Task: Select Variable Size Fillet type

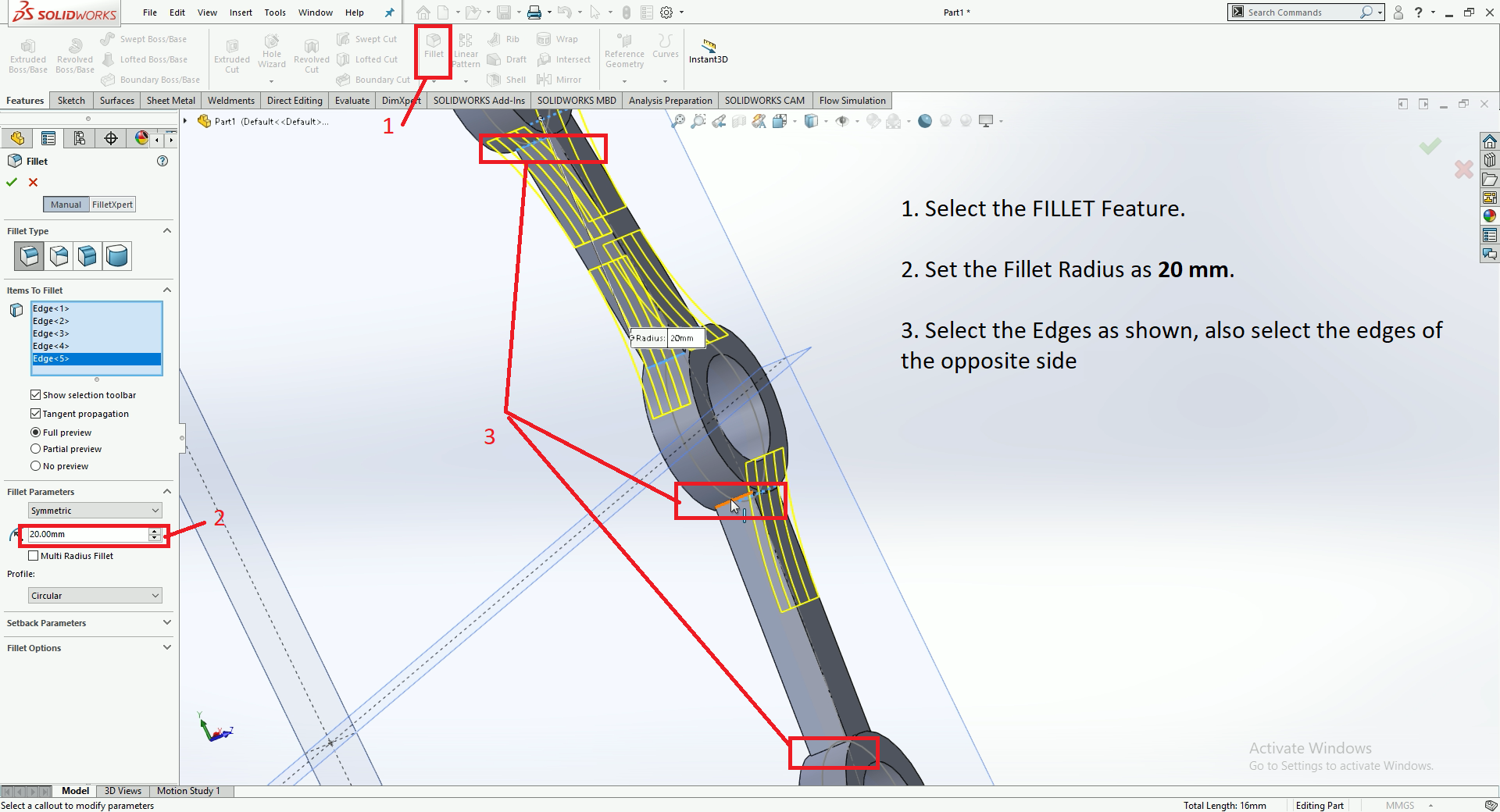Action: (59, 255)
